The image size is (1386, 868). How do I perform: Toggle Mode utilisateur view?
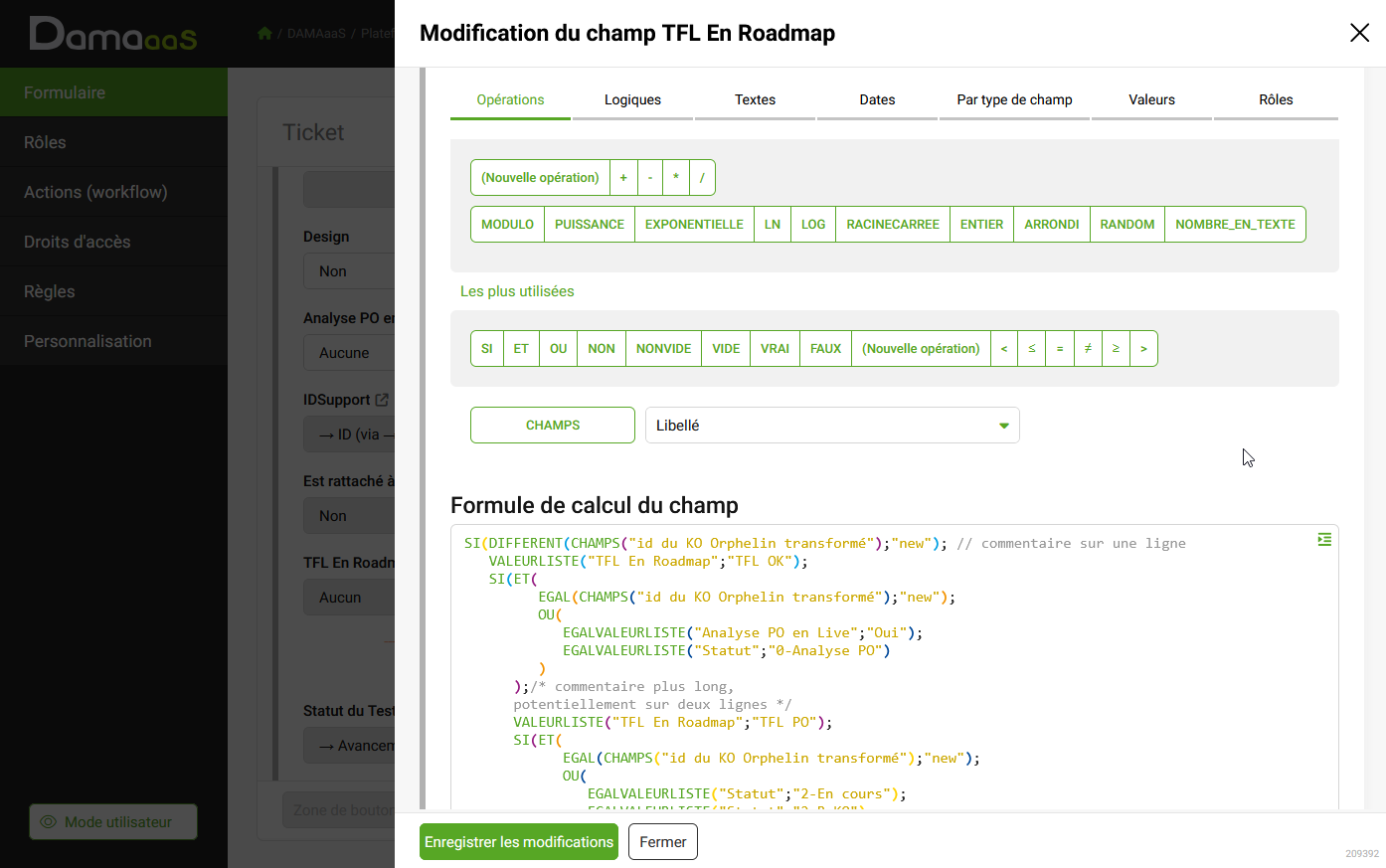click(113, 822)
